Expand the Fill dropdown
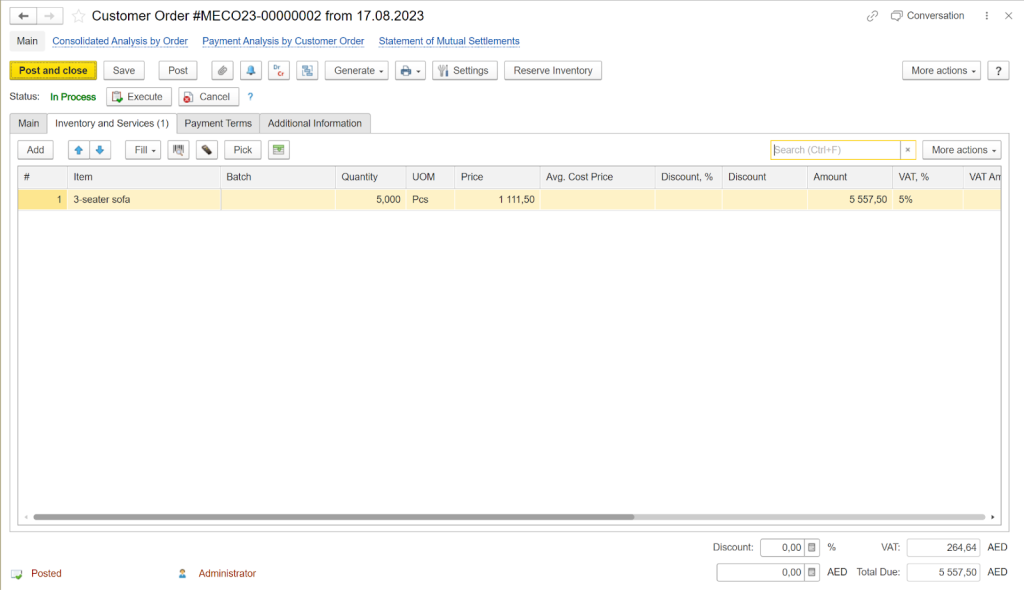 coord(143,150)
